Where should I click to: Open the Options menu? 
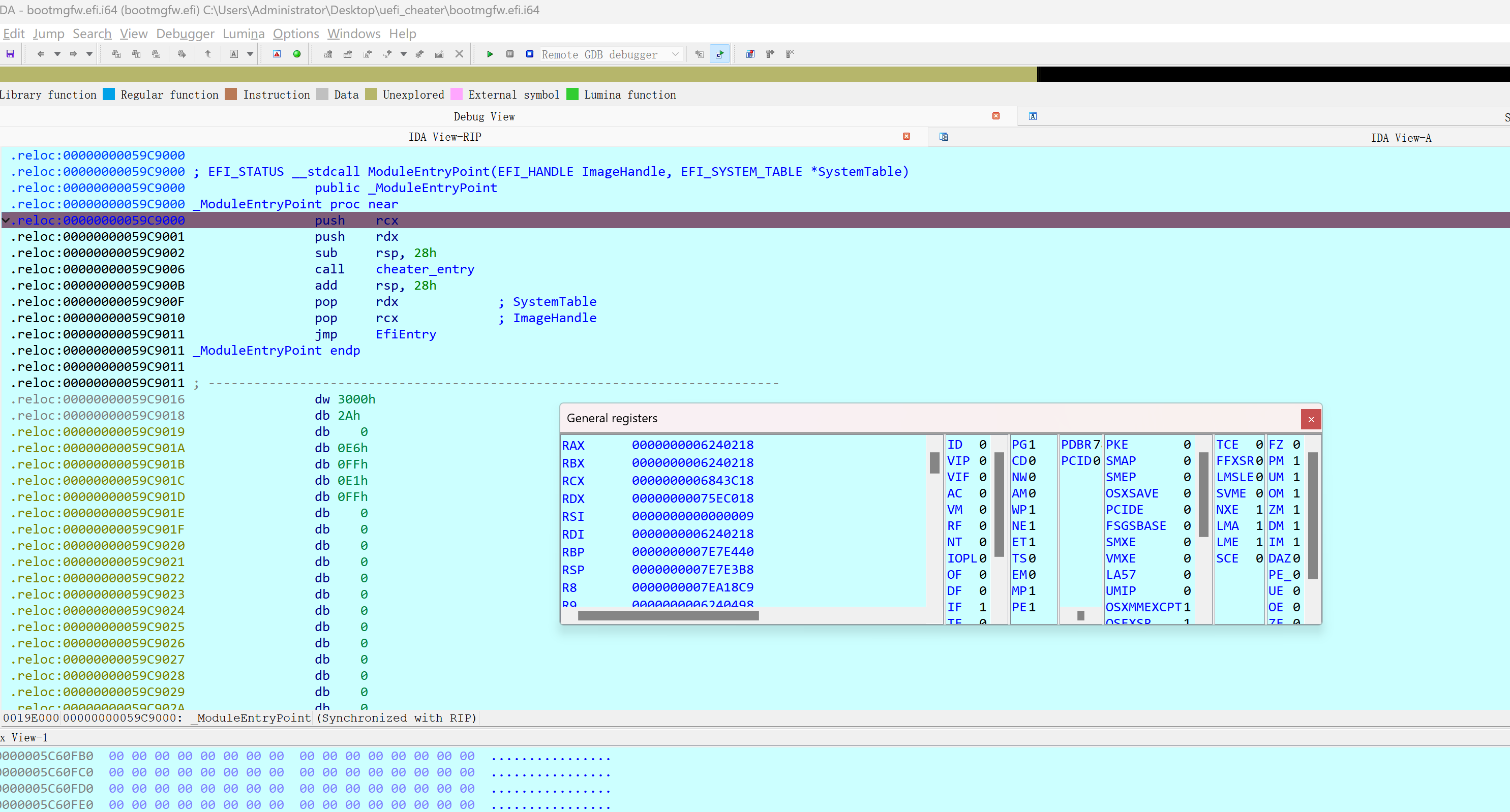296,34
